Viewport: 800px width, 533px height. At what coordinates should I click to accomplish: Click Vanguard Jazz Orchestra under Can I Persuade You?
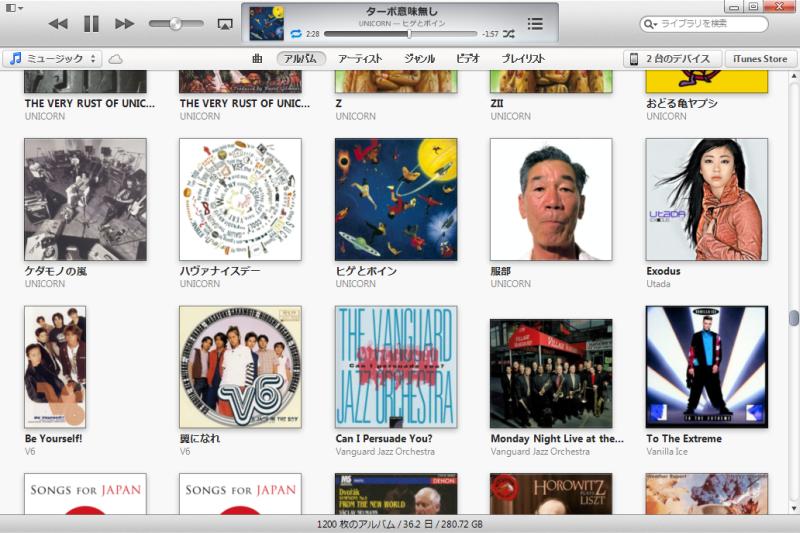pyautogui.click(x=385, y=451)
